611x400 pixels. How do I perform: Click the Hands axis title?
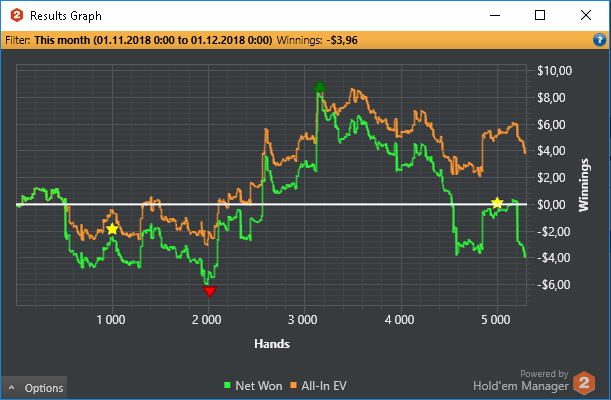tap(272, 344)
